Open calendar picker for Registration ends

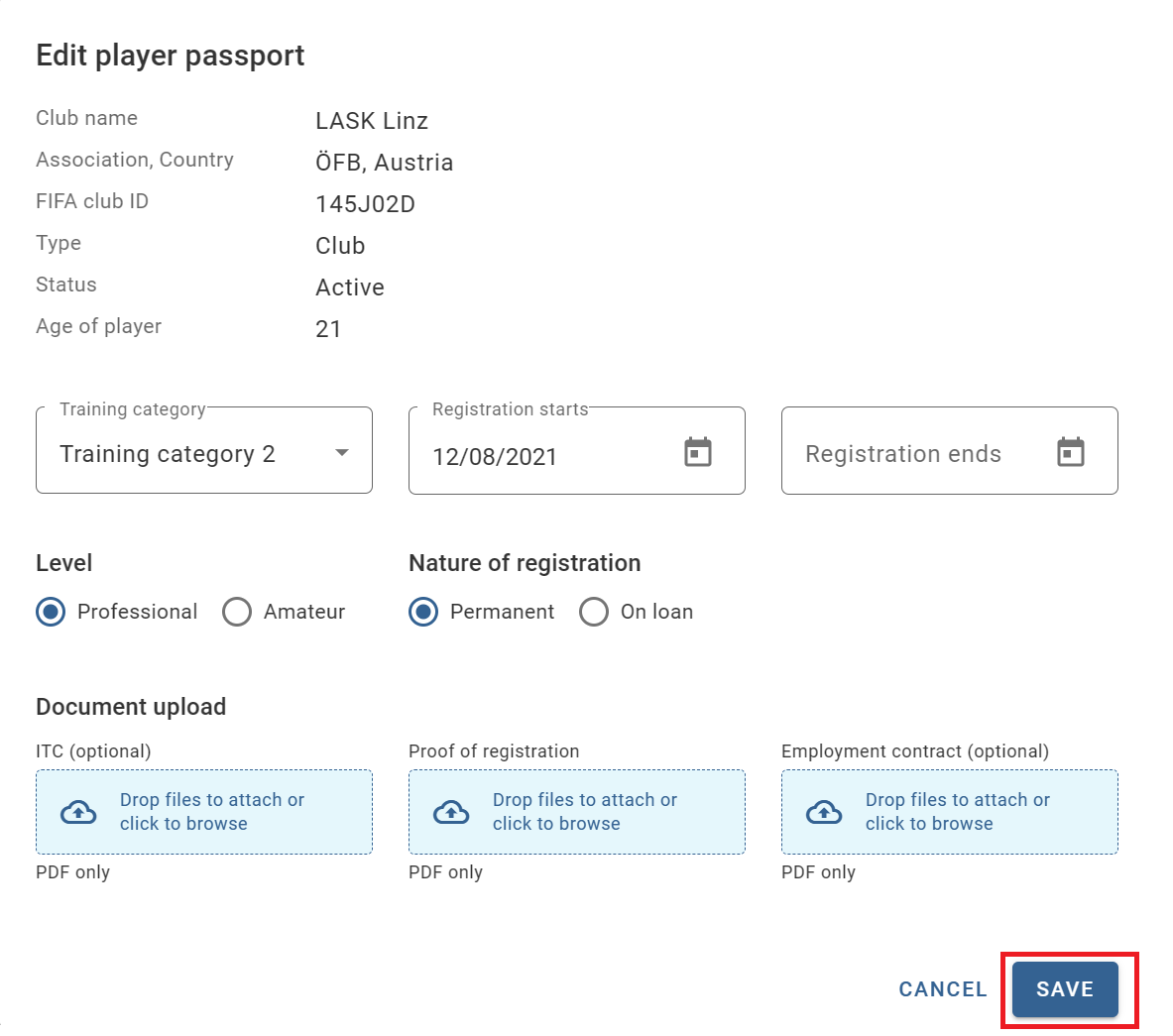[1070, 452]
